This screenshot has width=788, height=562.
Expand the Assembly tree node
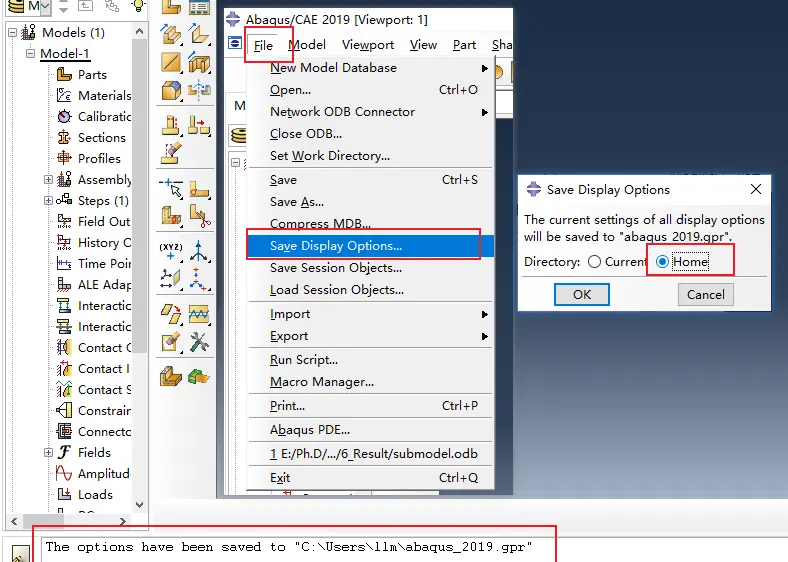48,180
